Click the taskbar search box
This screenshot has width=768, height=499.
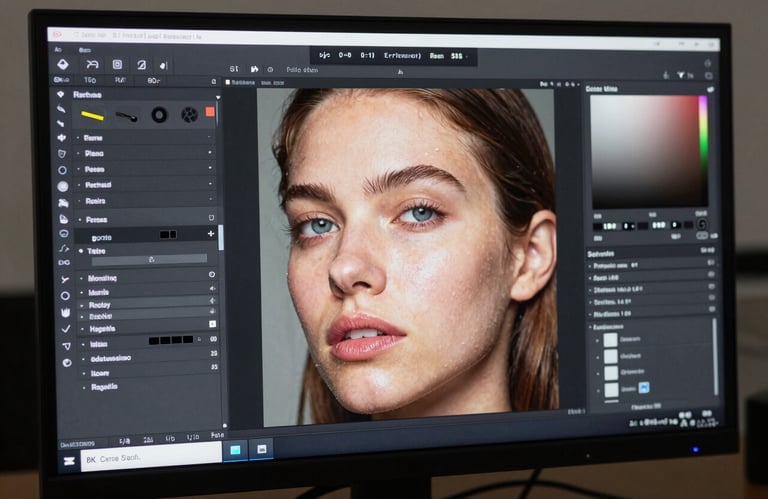[x=151, y=458]
